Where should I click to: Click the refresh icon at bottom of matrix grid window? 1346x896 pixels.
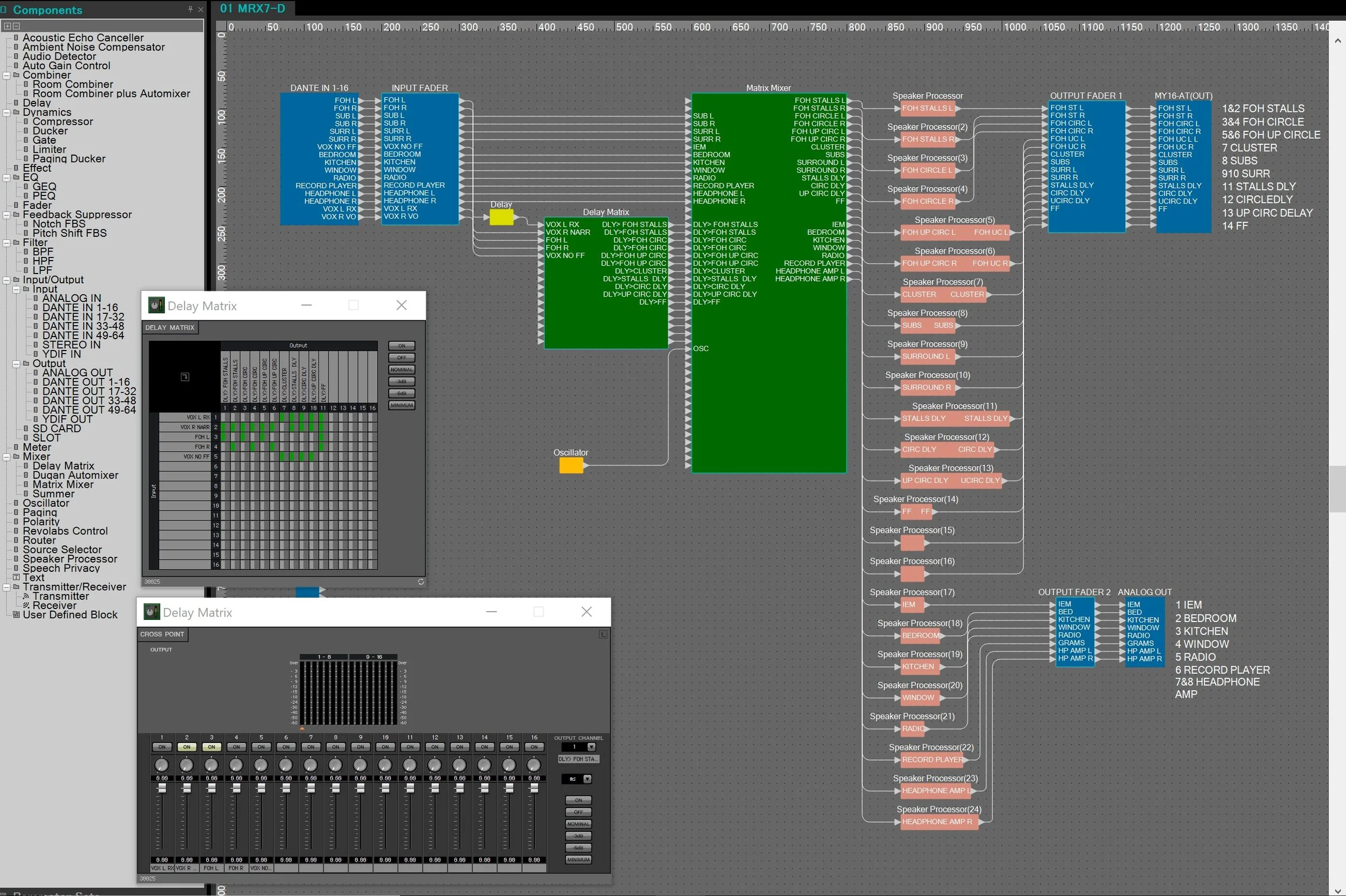point(420,582)
